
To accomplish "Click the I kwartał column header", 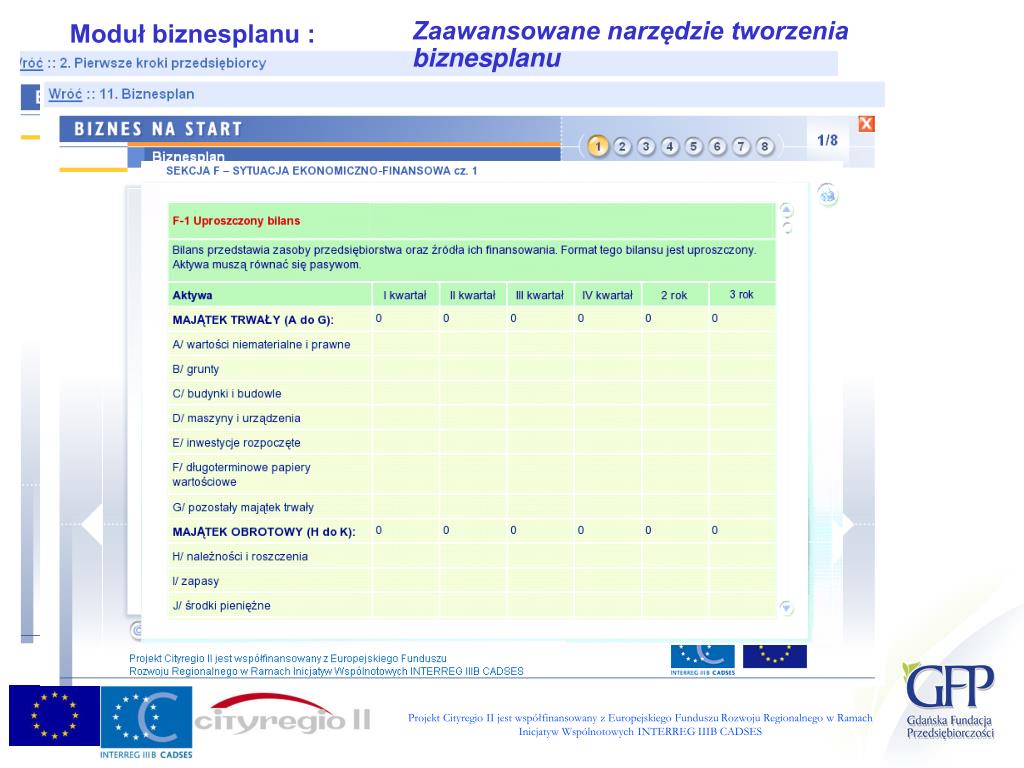I will click(x=405, y=295).
